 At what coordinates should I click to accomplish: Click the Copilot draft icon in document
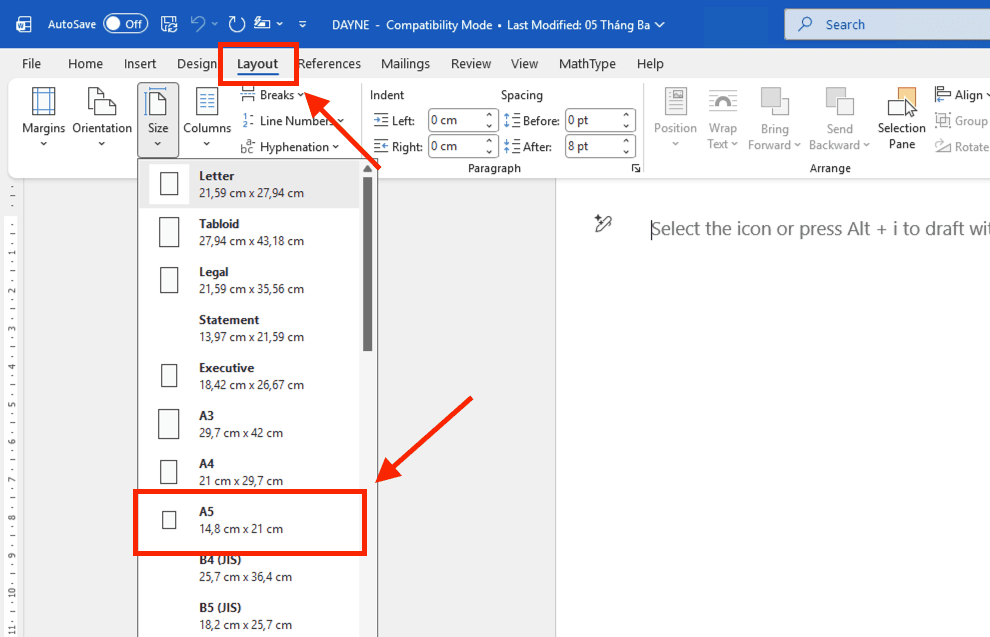603,223
